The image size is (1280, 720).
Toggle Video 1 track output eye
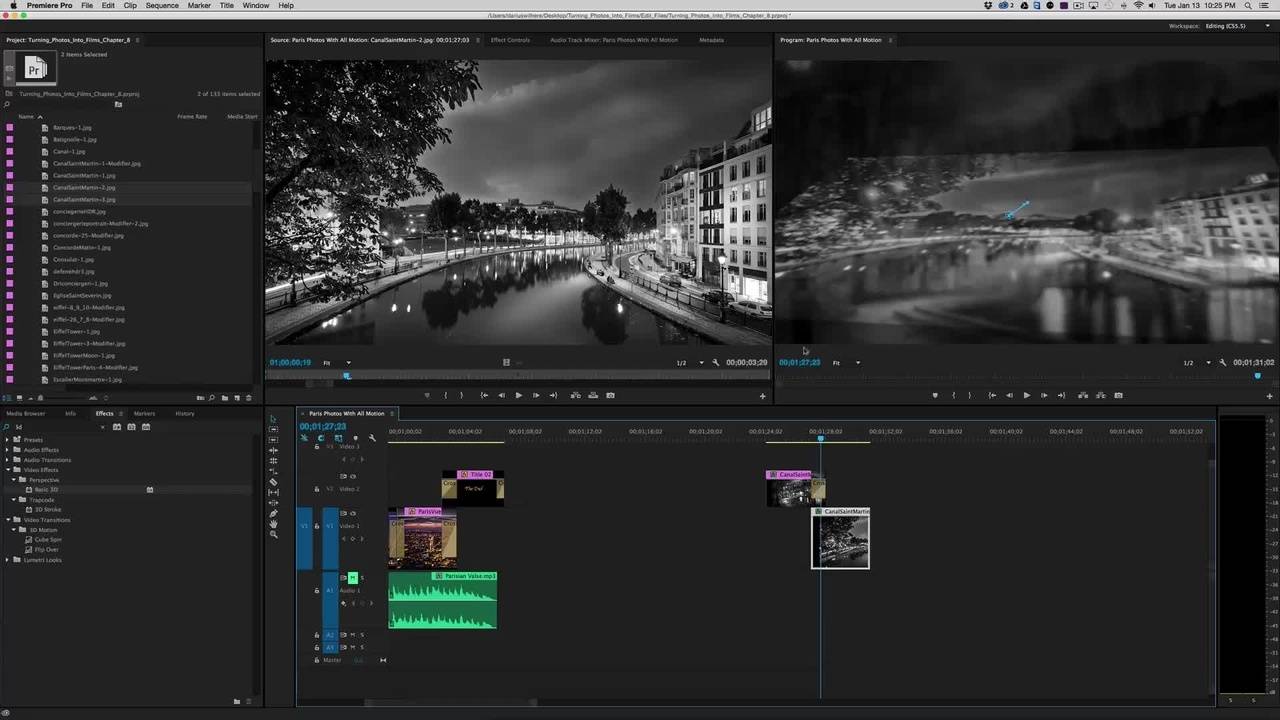pyautogui.click(x=352, y=513)
